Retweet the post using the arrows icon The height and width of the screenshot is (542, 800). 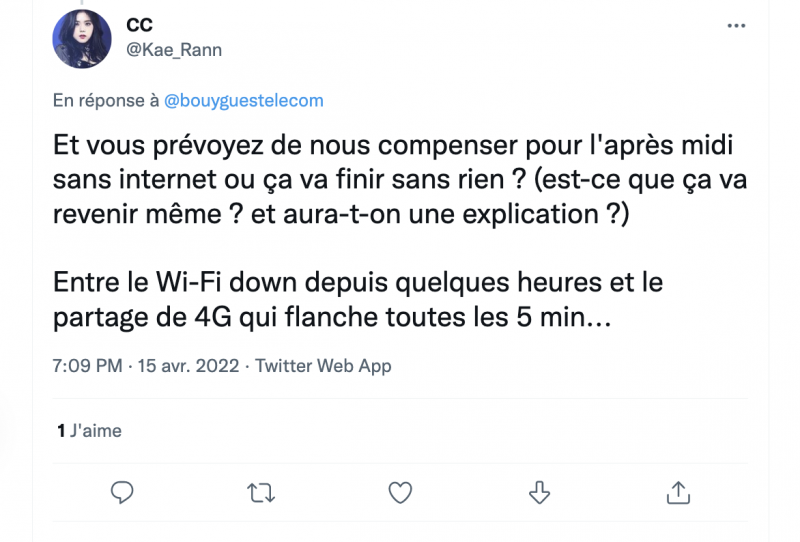tap(261, 491)
